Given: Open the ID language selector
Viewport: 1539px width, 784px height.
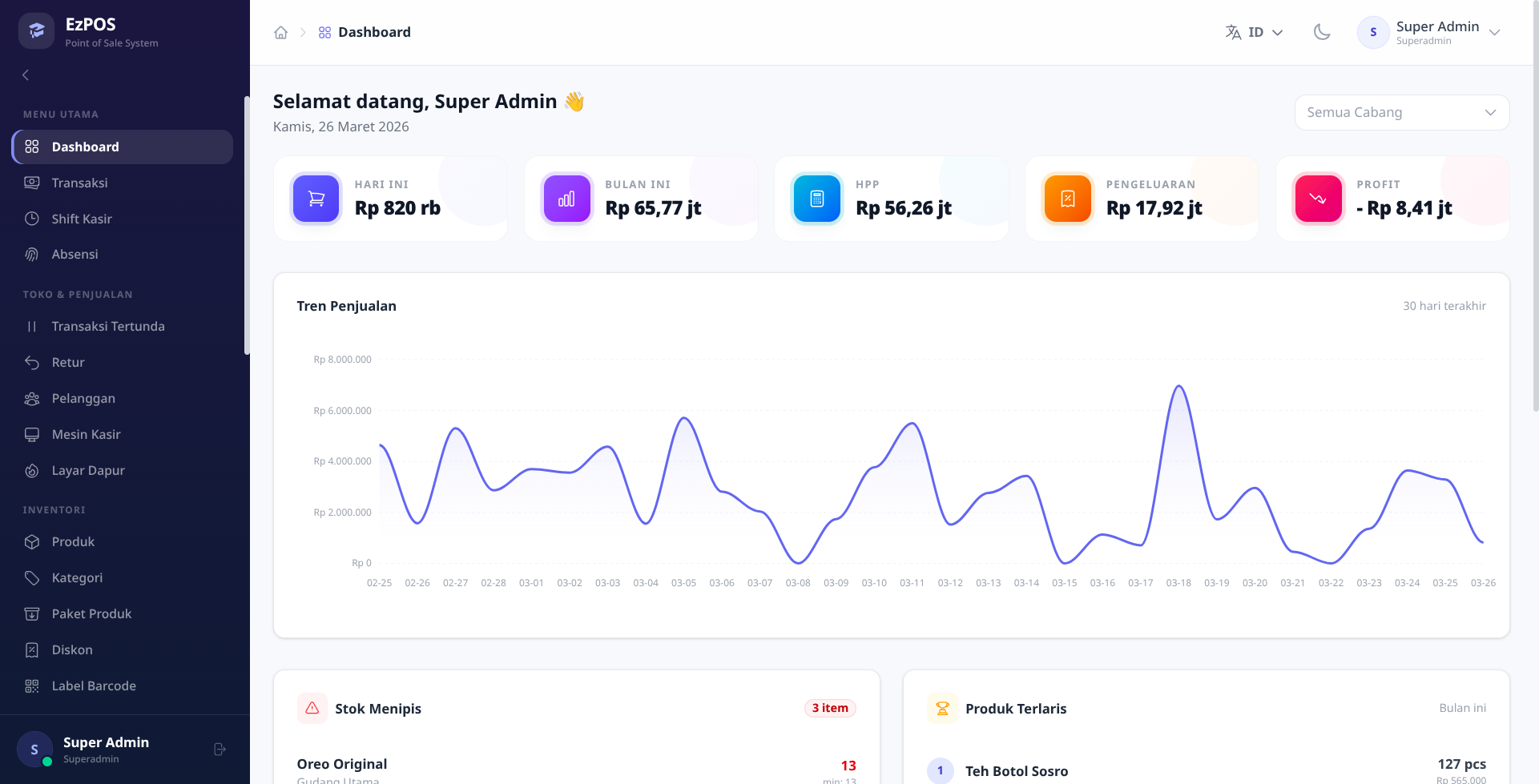Looking at the screenshot, I should pos(1255,32).
